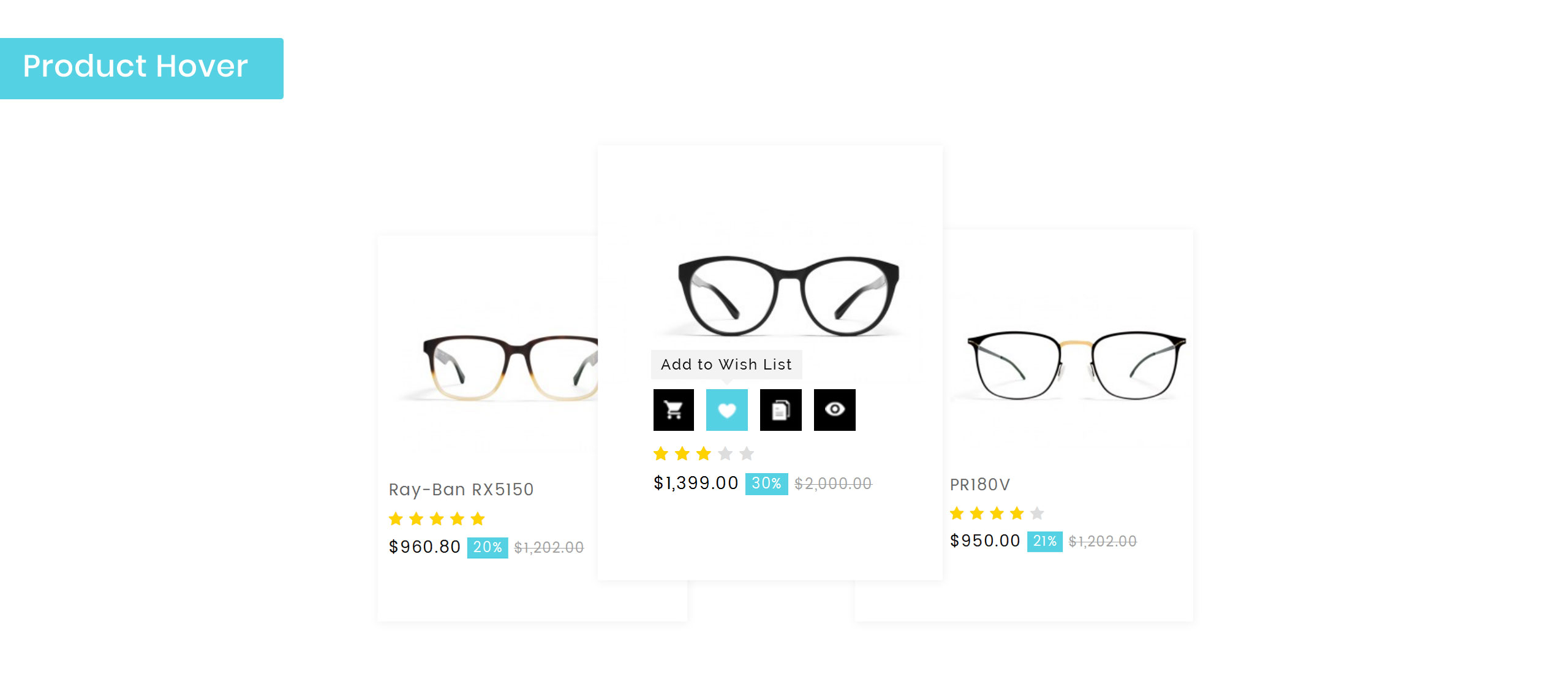
Task: Click the $1,399.00 price
Action: (x=696, y=484)
